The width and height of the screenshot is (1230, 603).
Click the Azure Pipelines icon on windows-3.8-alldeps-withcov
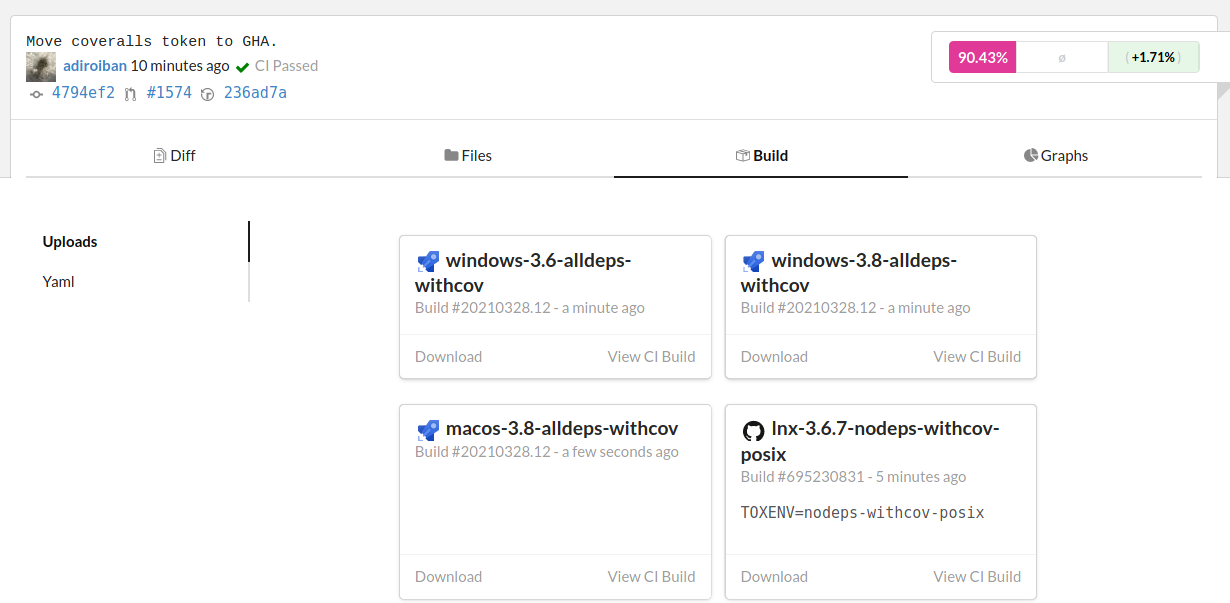[754, 262]
